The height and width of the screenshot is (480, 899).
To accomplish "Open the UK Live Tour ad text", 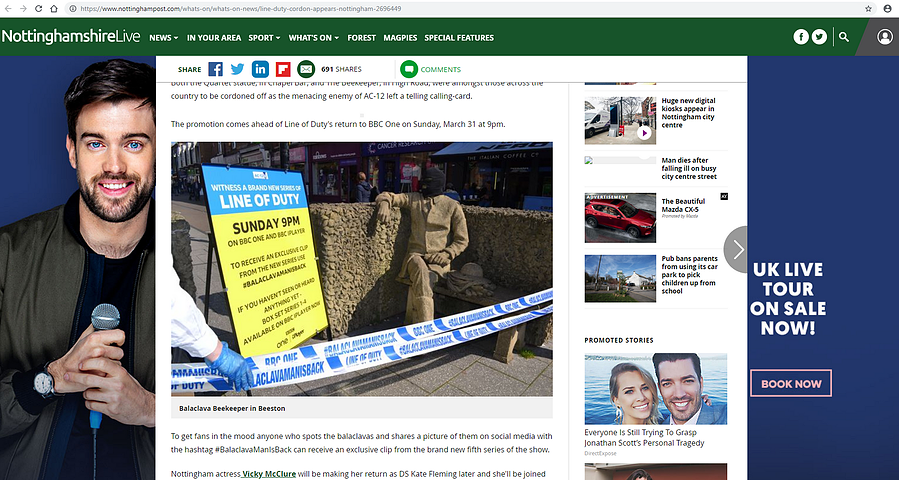I will click(x=788, y=299).
